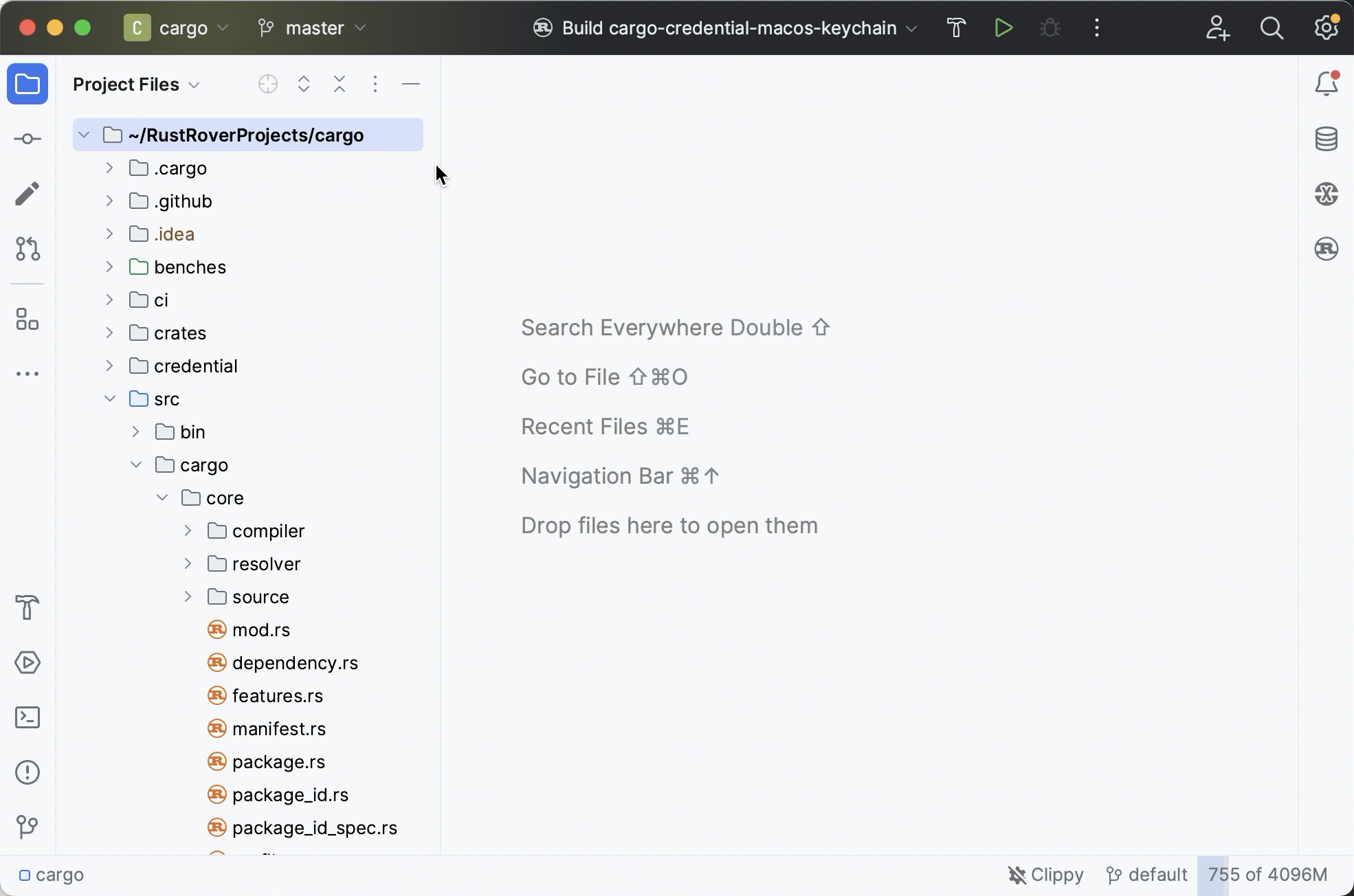Open the Problems tool window icon
The height and width of the screenshot is (896, 1354).
coord(27,772)
